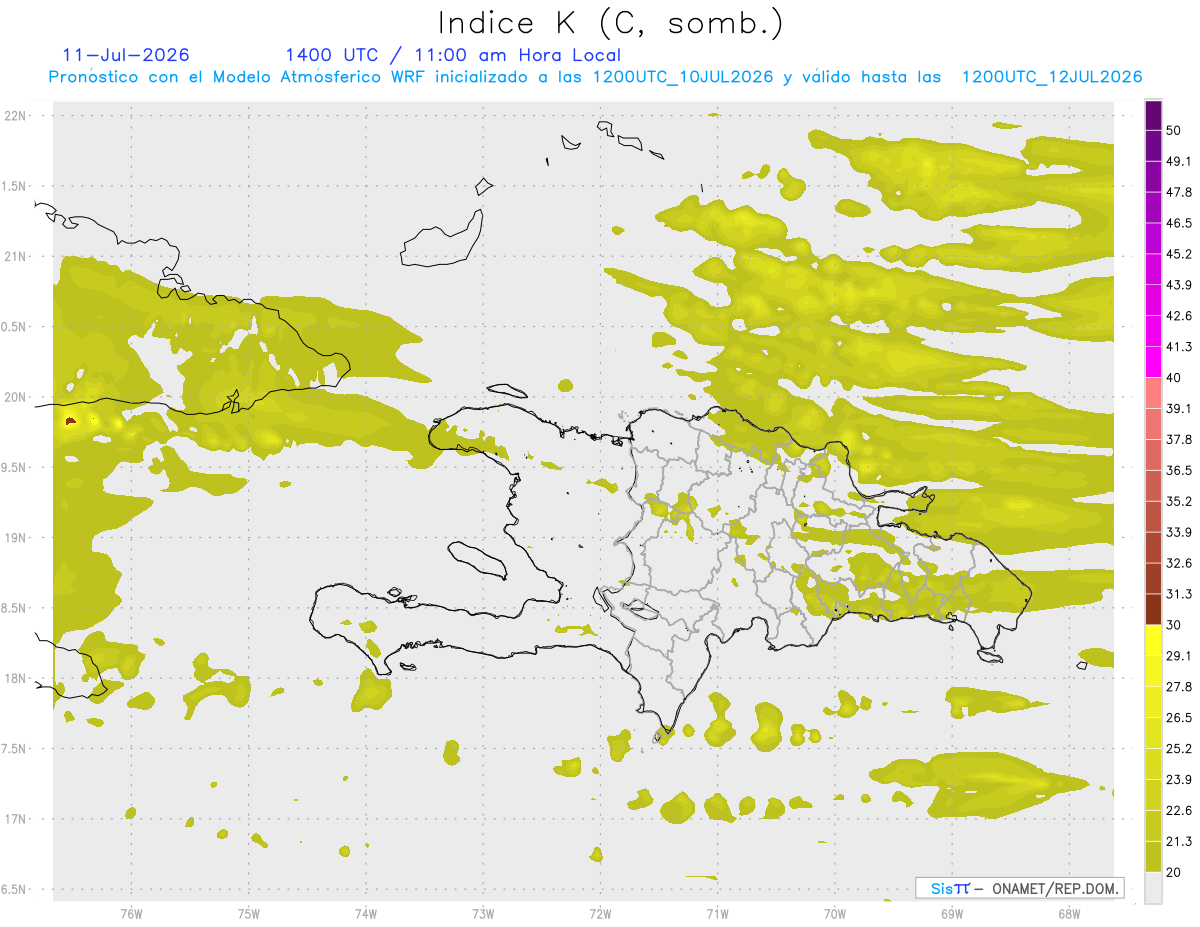Click the "21N" latitude label
The image size is (1200, 927).
click(16, 257)
